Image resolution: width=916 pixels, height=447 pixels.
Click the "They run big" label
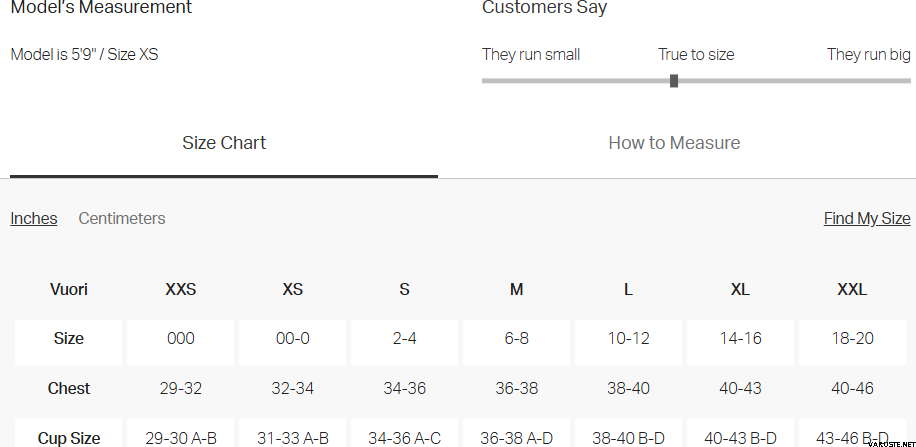click(x=868, y=54)
